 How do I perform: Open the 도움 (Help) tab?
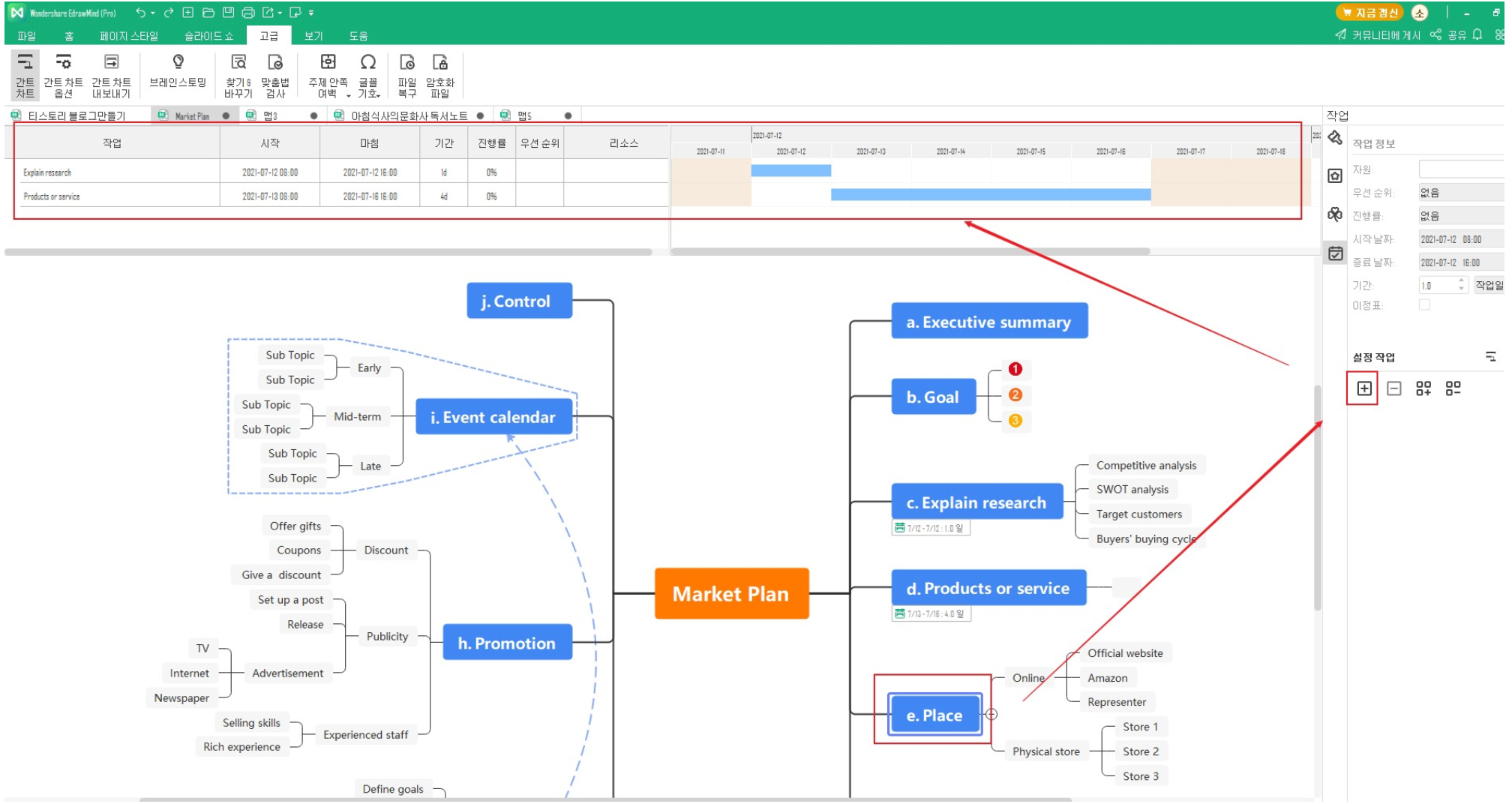point(358,35)
